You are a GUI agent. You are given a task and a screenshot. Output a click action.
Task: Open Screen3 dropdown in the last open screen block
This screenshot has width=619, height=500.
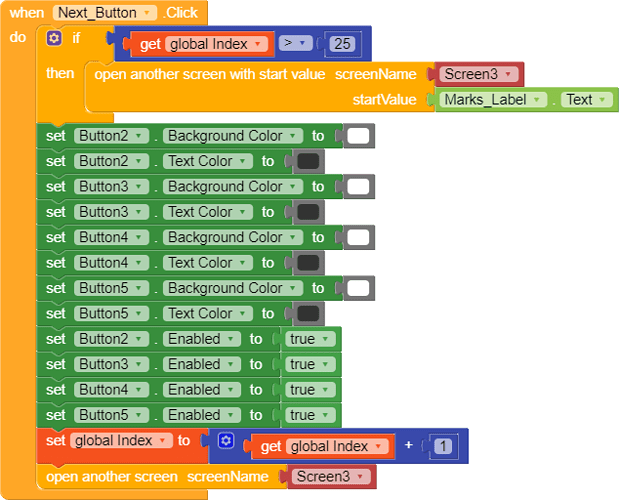pos(331,476)
